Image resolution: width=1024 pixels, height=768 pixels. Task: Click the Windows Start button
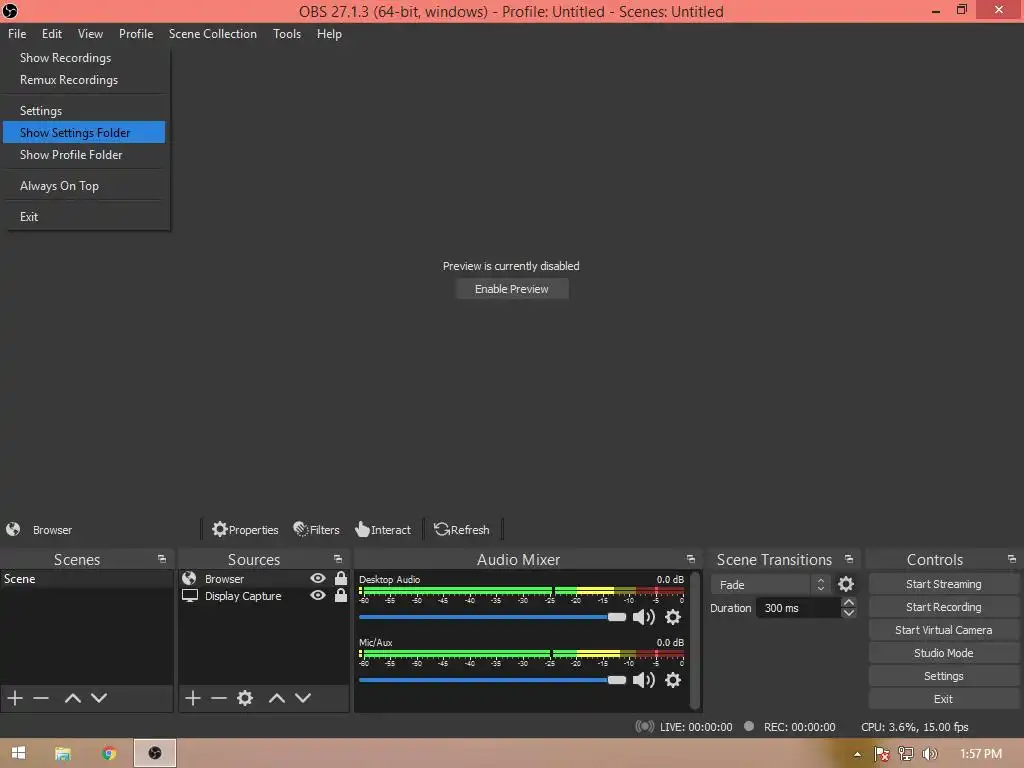(x=18, y=753)
